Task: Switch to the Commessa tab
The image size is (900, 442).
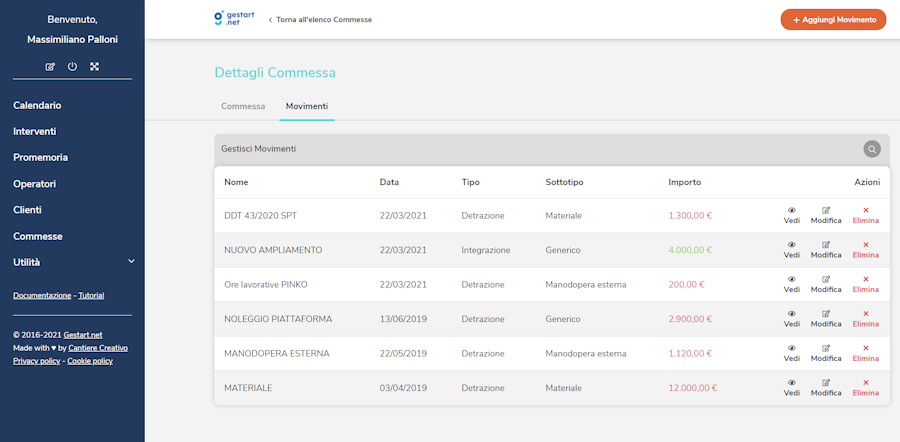Action: [x=243, y=106]
